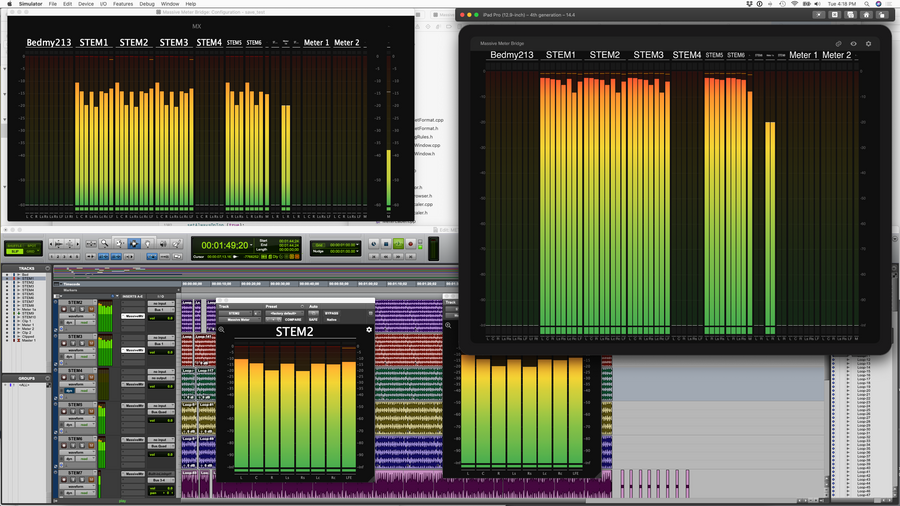Open the Simulator File menu
Image resolution: width=900 pixels, height=506 pixels.
click(x=52, y=3)
